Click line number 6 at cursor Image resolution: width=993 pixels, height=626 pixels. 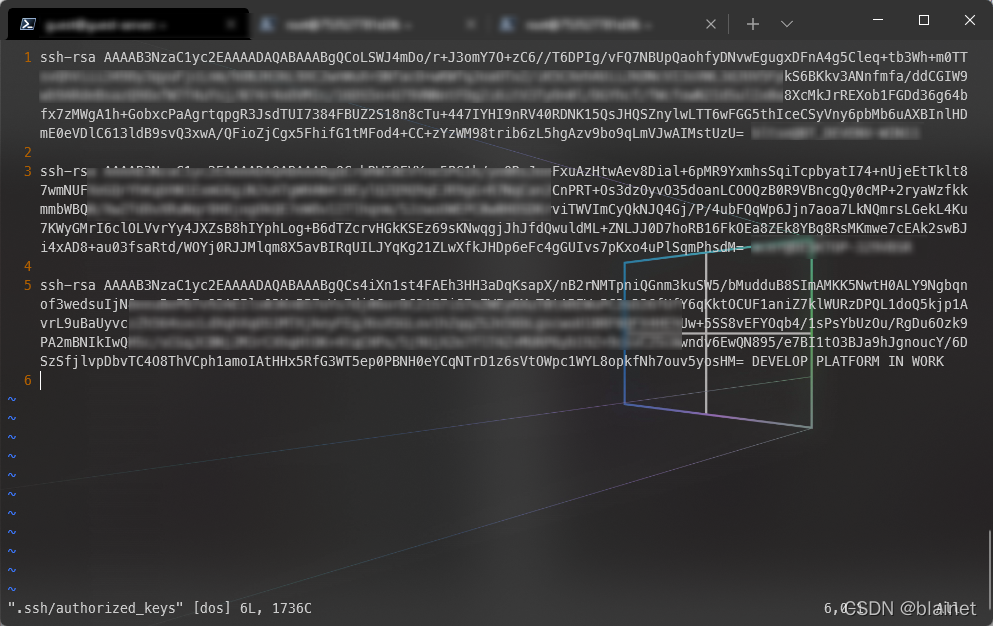(x=28, y=380)
